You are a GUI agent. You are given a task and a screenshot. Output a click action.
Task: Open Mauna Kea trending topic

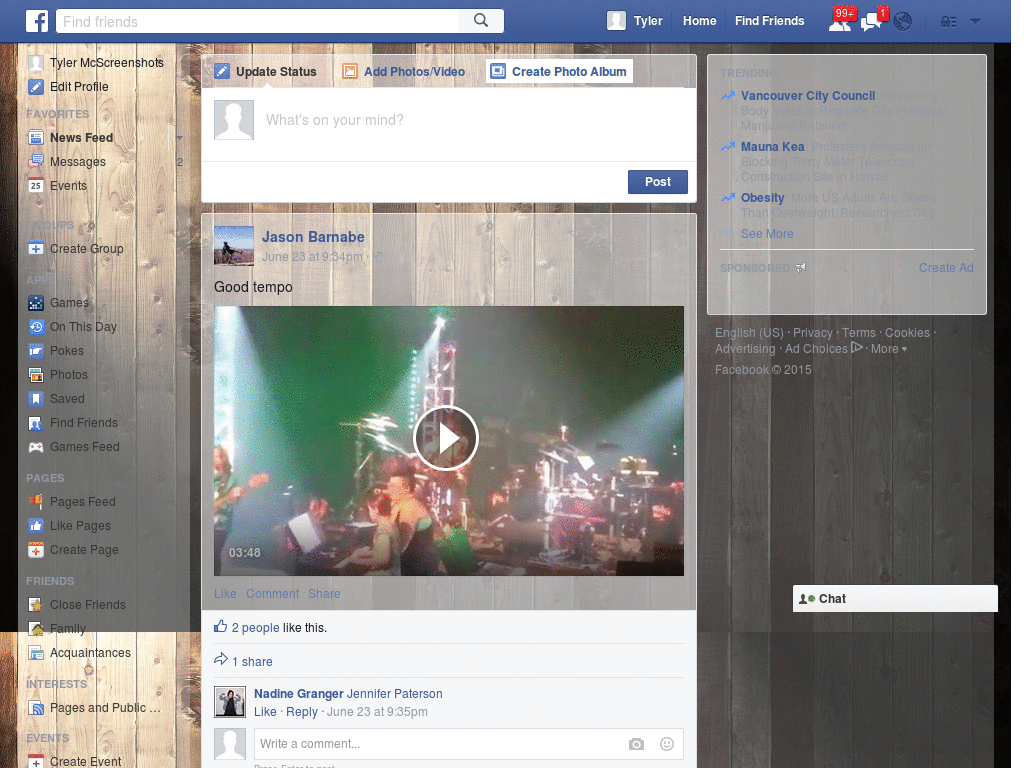point(773,147)
